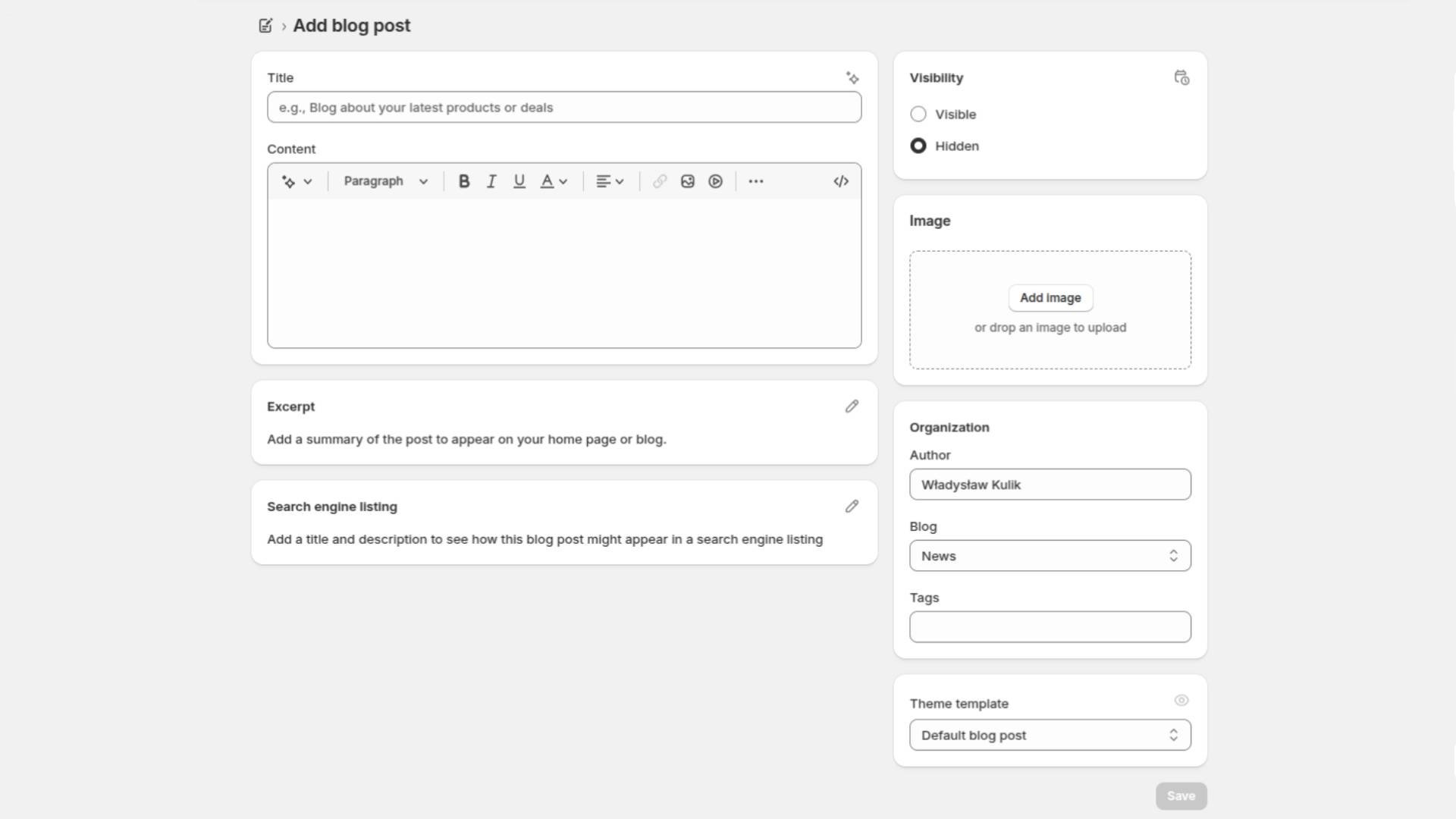Open the text color picker

pyautogui.click(x=553, y=181)
